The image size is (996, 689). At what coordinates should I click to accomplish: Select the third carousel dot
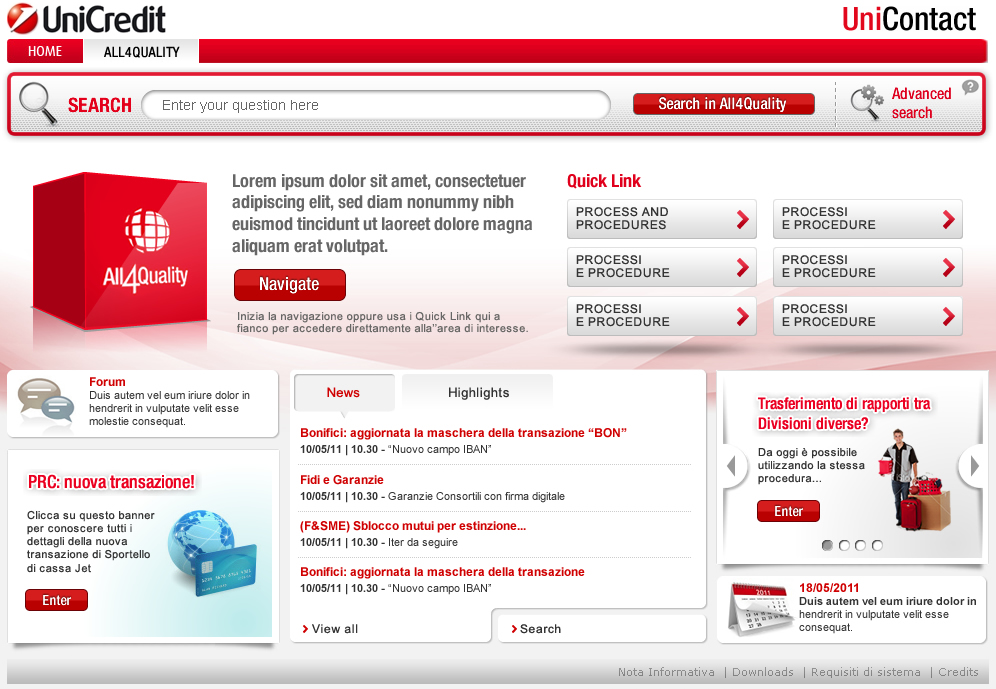coord(860,545)
